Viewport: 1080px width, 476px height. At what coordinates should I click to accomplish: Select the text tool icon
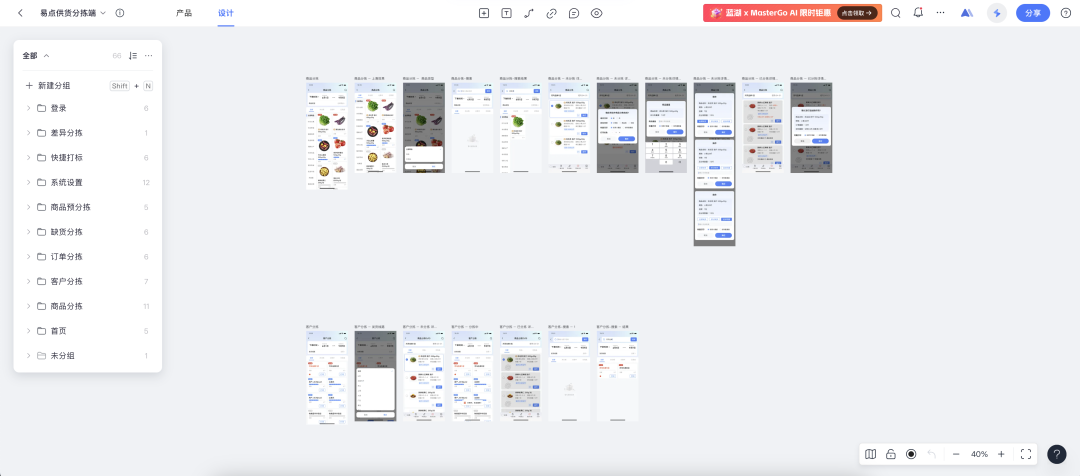tap(506, 13)
